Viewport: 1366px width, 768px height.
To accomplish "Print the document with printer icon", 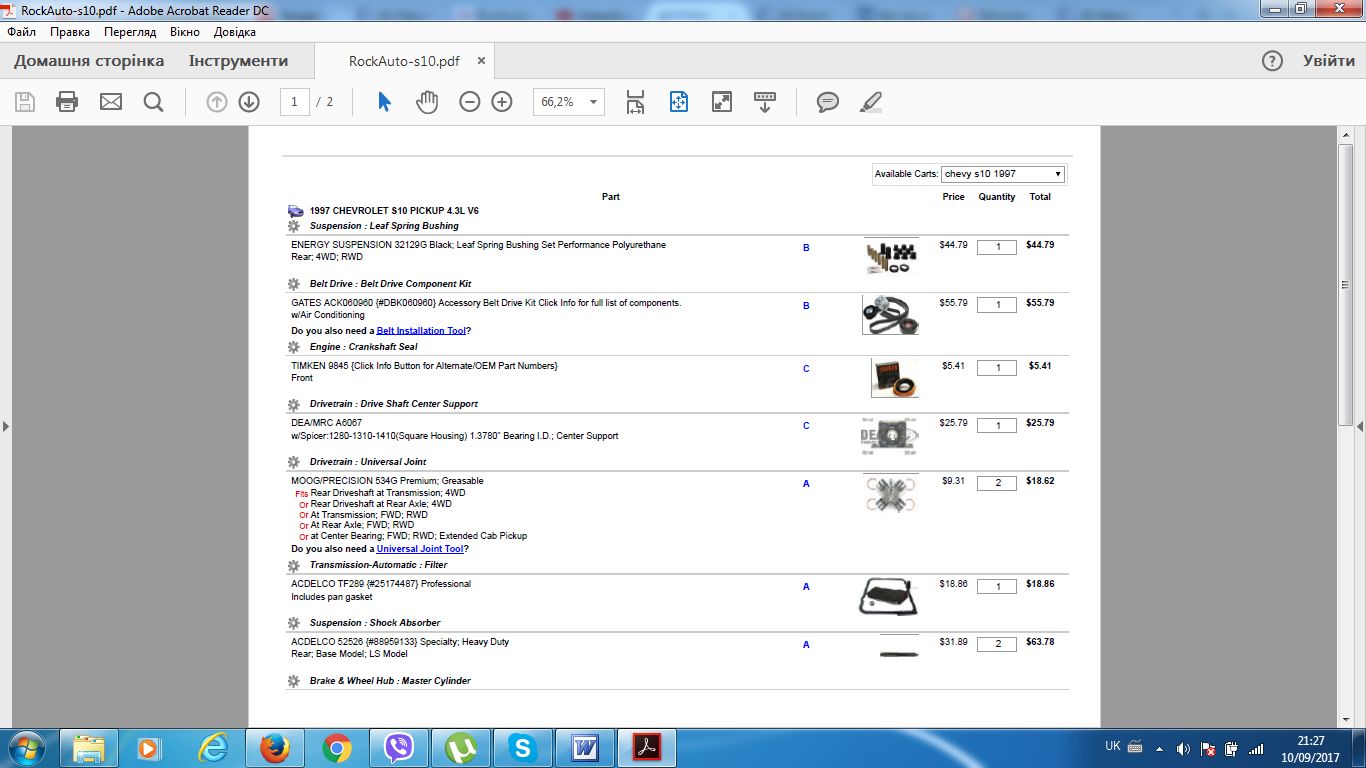I will coord(67,102).
